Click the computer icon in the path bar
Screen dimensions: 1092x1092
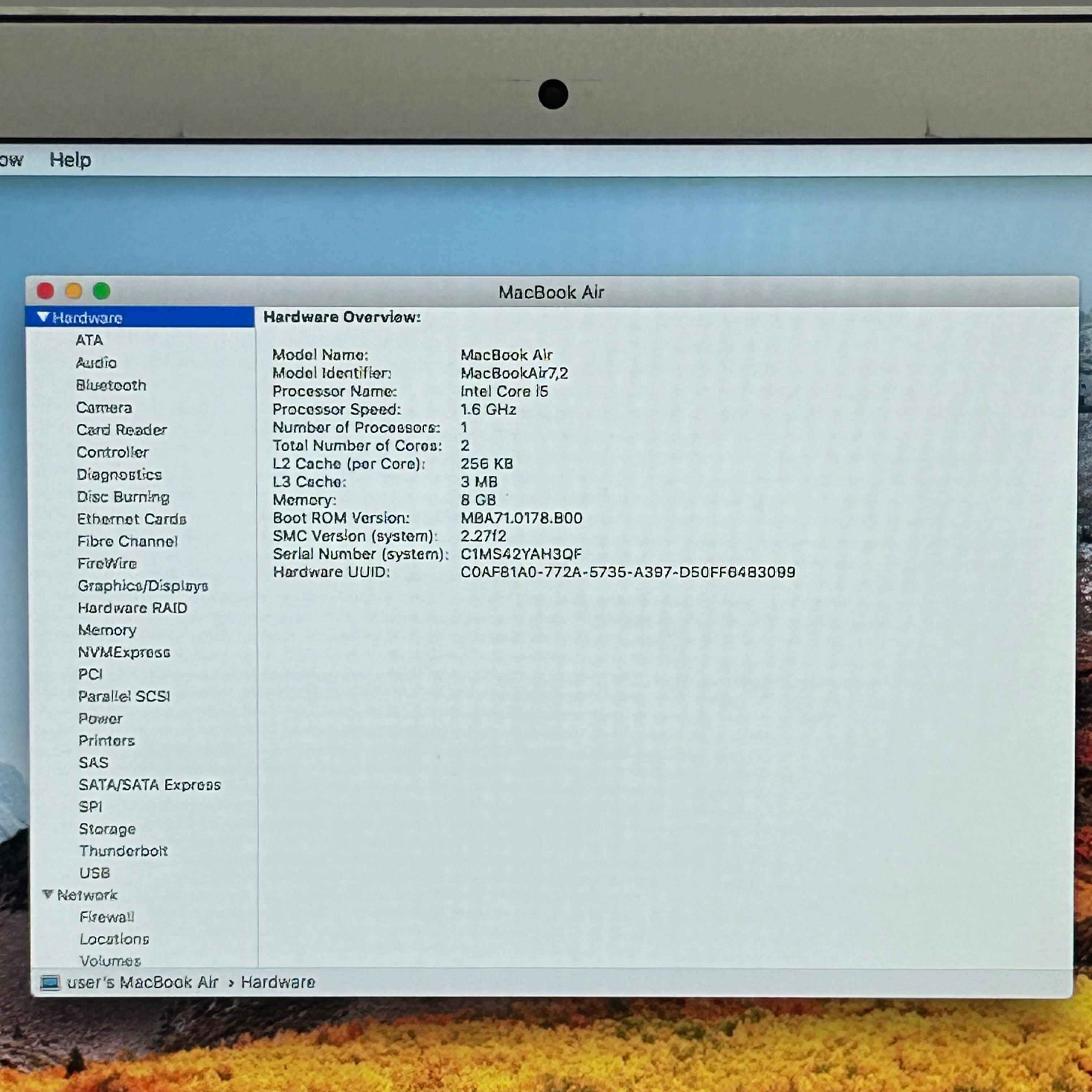tap(50, 983)
